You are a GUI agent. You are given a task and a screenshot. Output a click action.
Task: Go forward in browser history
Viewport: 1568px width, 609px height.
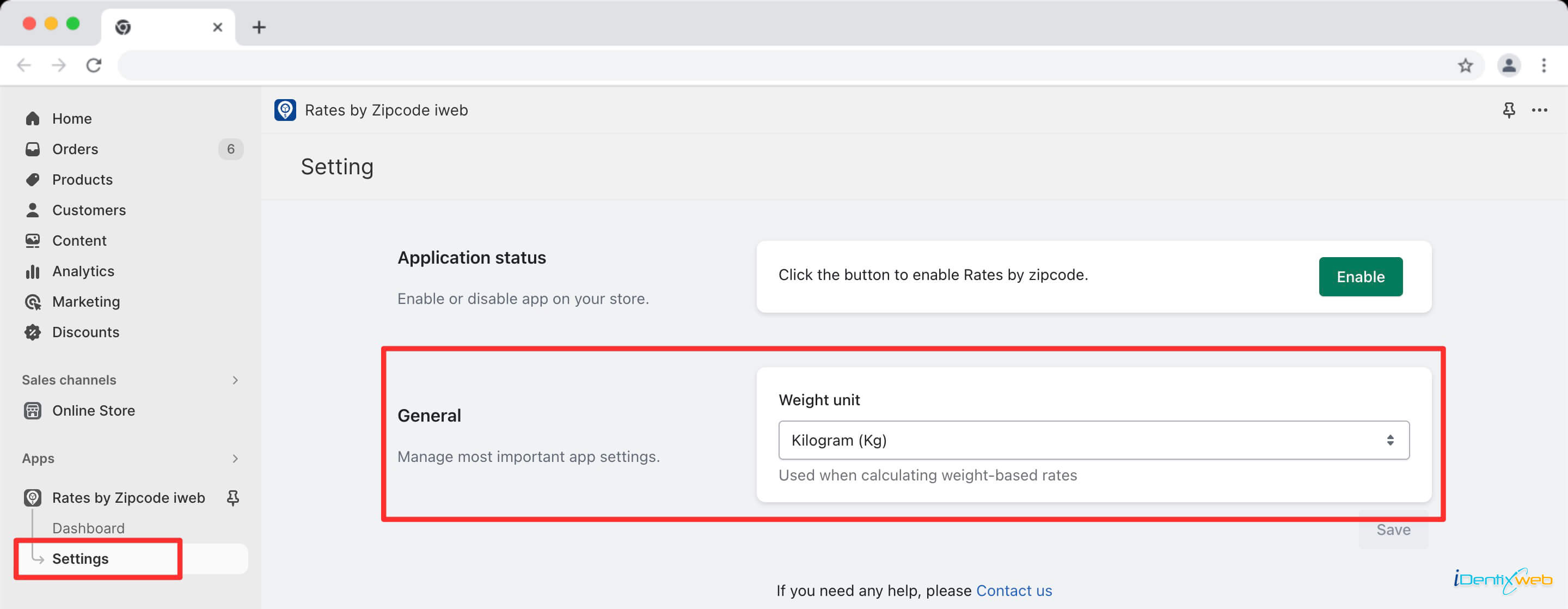(58, 65)
